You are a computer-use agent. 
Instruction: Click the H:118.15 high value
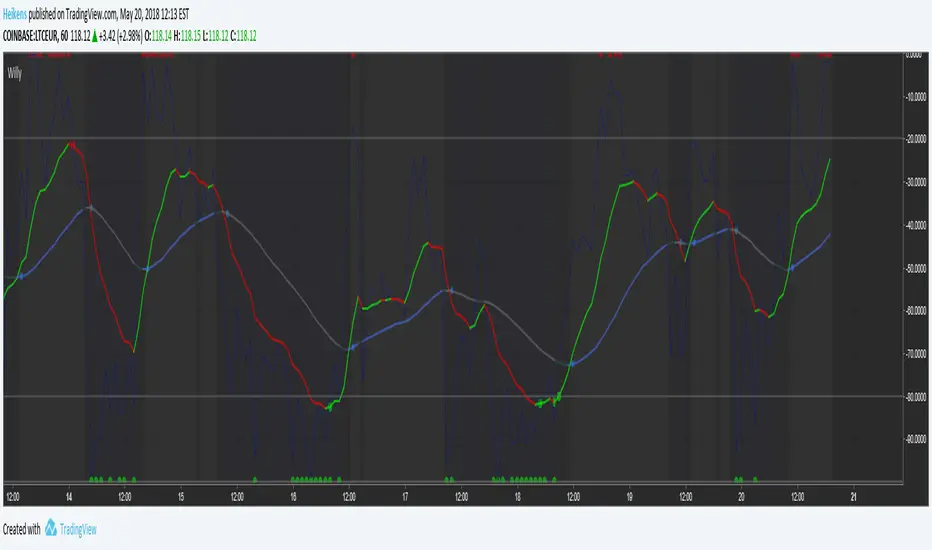click(x=187, y=36)
